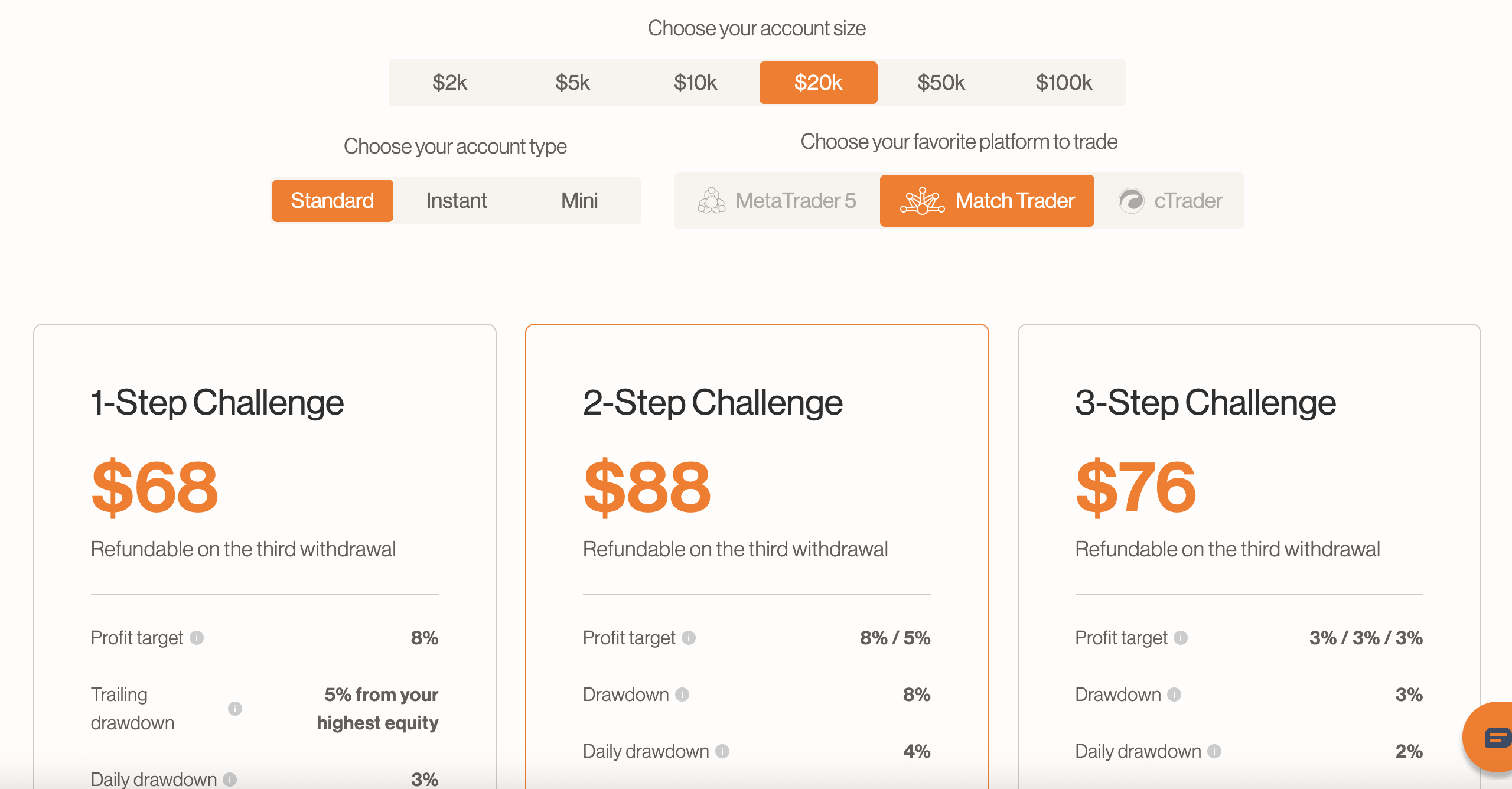Select the Standard account type
1512x789 pixels.
coord(333,200)
